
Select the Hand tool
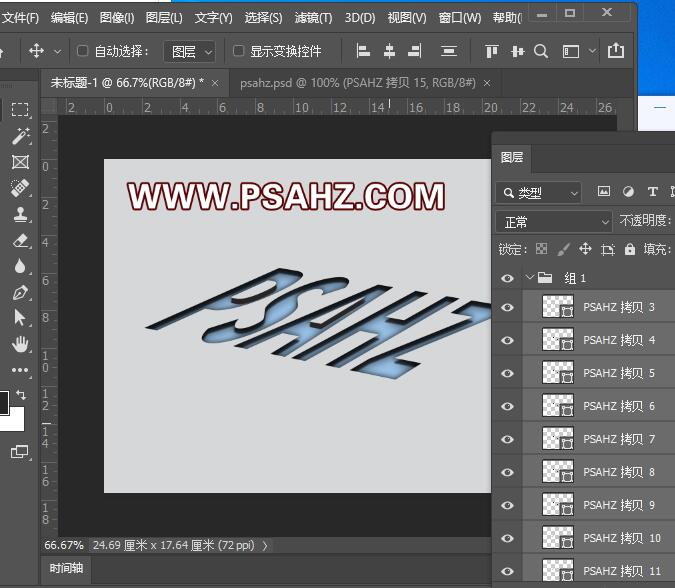tap(20, 344)
